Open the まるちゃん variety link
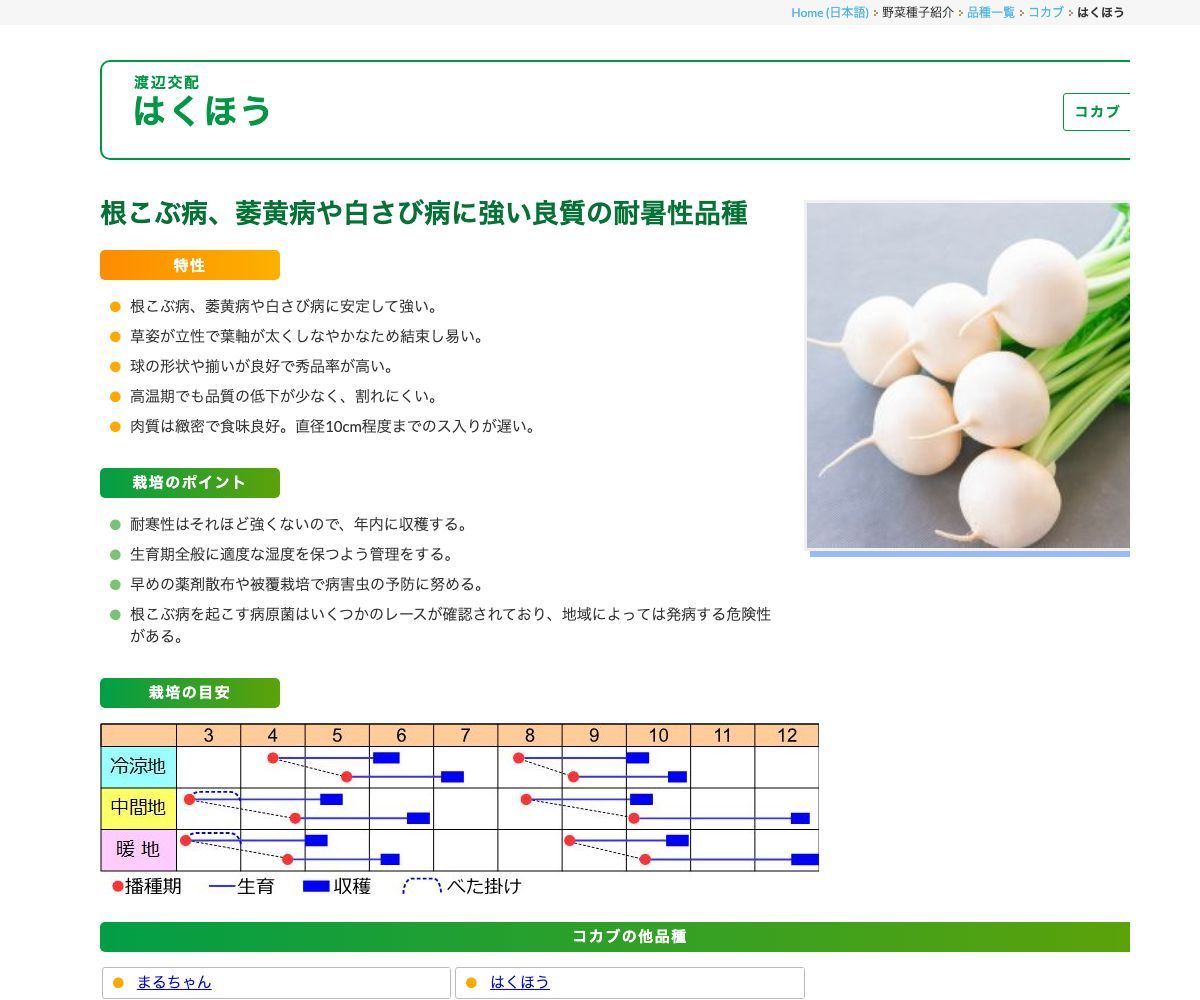1200x1000 pixels. coord(175,983)
